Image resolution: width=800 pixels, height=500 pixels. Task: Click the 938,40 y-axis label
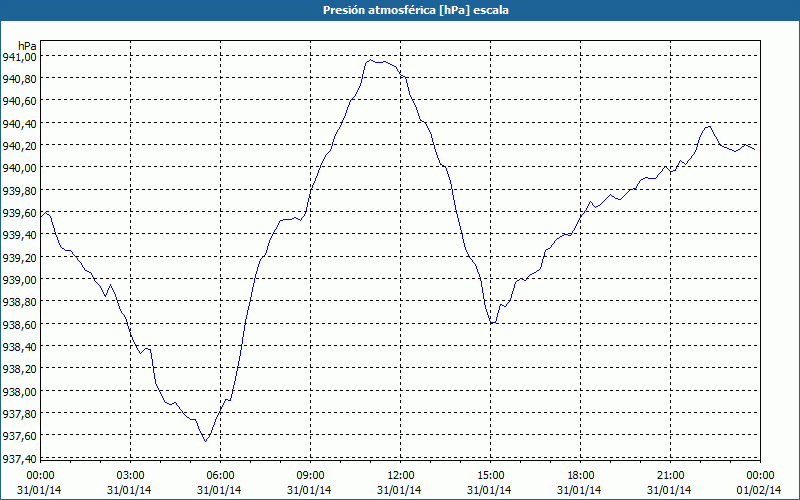(x=19, y=346)
